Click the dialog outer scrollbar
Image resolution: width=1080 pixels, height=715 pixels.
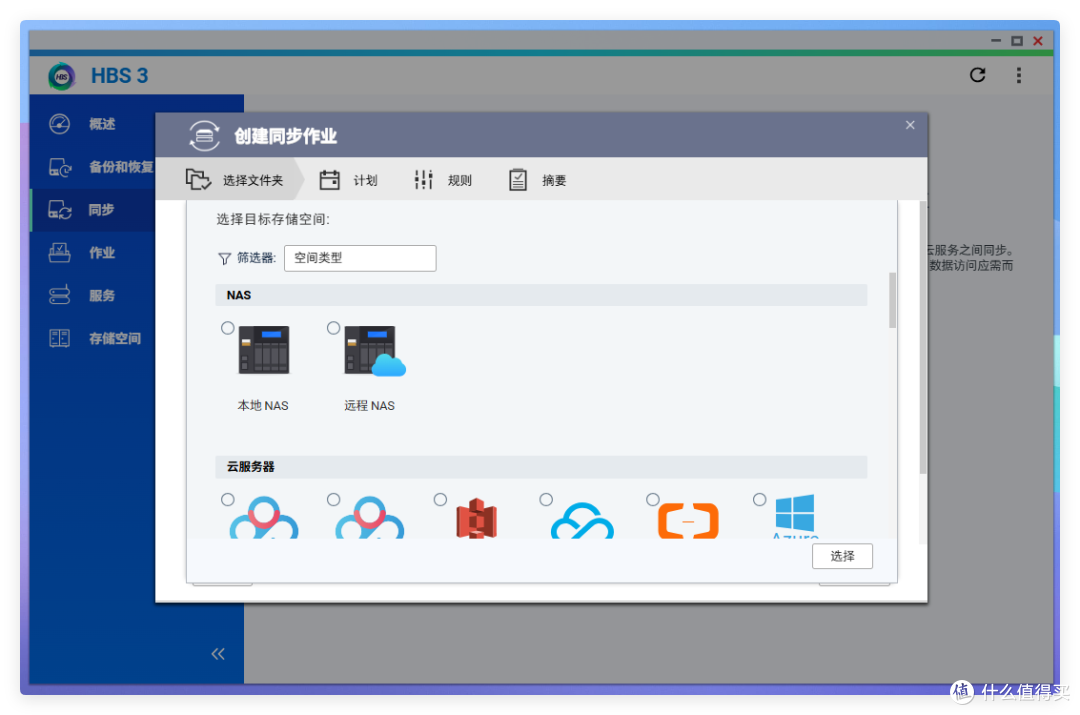click(923, 338)
